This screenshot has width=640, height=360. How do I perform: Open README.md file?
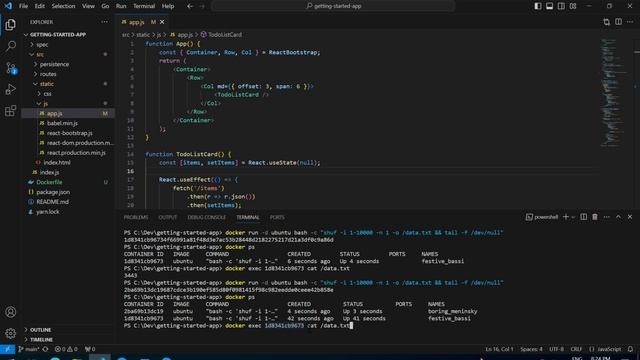(x=52, y=202)
